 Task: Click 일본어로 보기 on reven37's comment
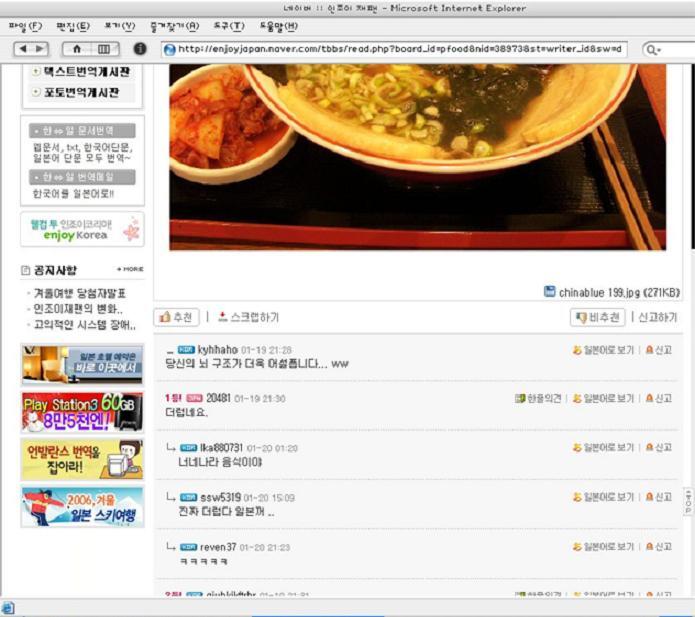(x=603, y=547)
